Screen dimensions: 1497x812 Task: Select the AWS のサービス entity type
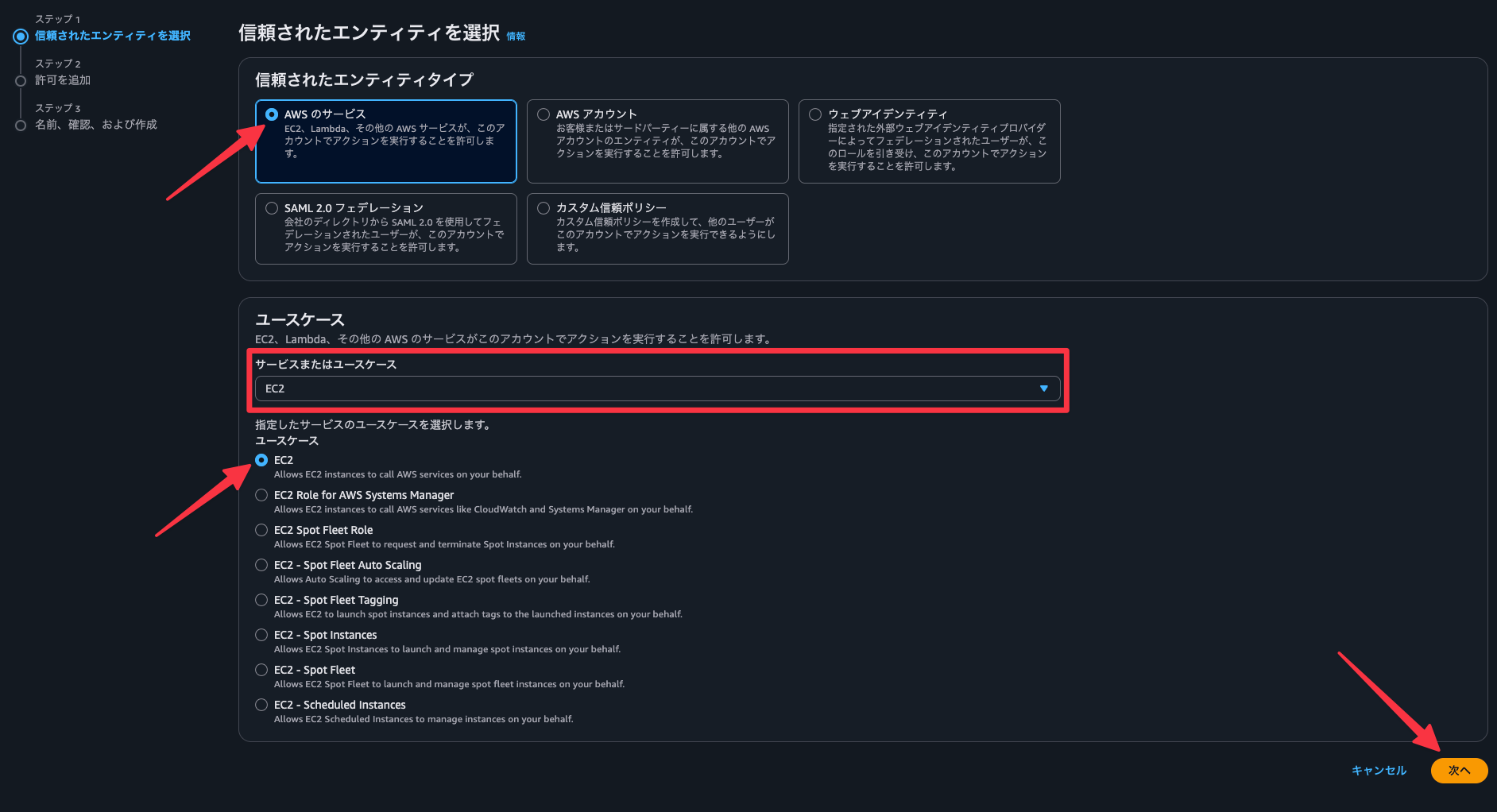tap(272, 114)
